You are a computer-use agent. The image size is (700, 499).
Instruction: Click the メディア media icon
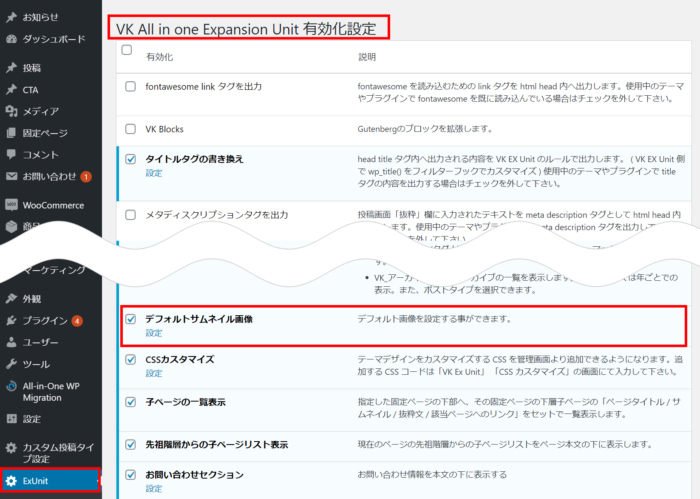pyautogui.click(x=11, y=111)
